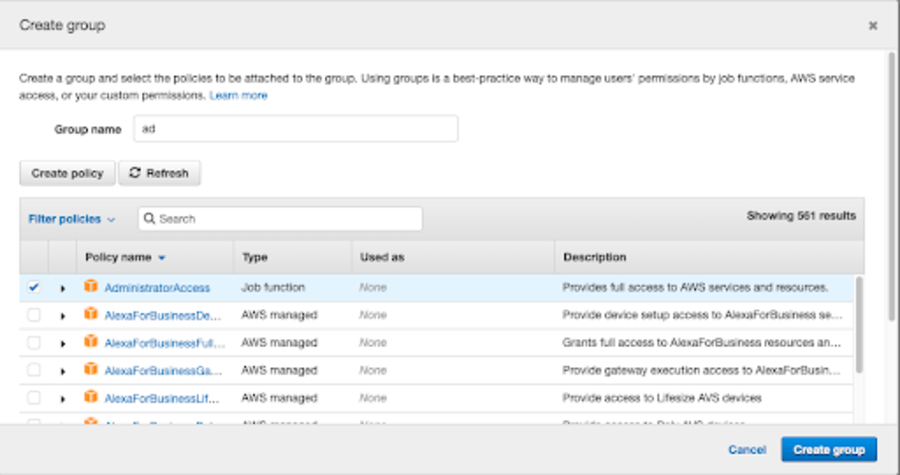Uncheck the AdministratorAccess policy checkbox
The width and height of the screenshot is (900, 475).
[x=34, y=287]
